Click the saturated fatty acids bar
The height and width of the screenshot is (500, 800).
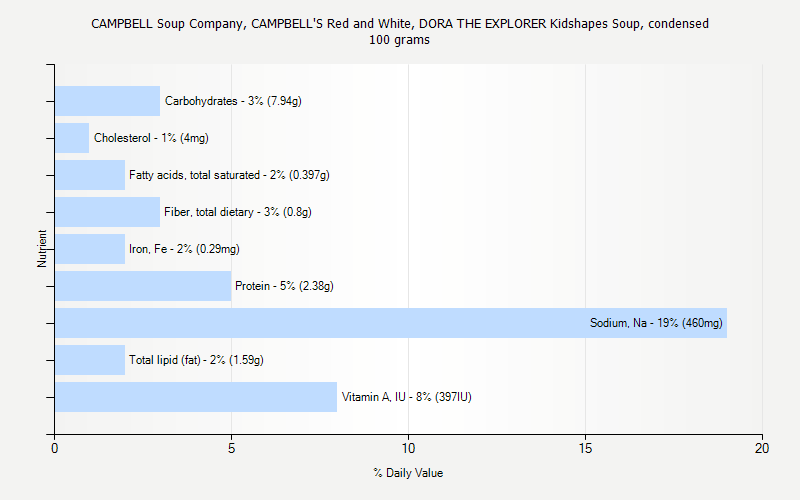(90, 175)
